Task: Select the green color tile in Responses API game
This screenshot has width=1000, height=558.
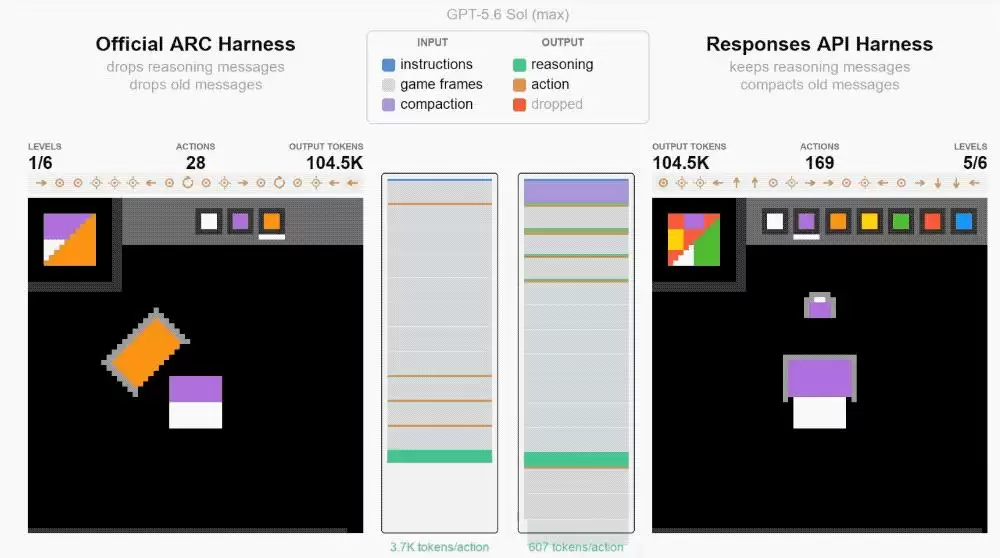Action: click(901, 221)
